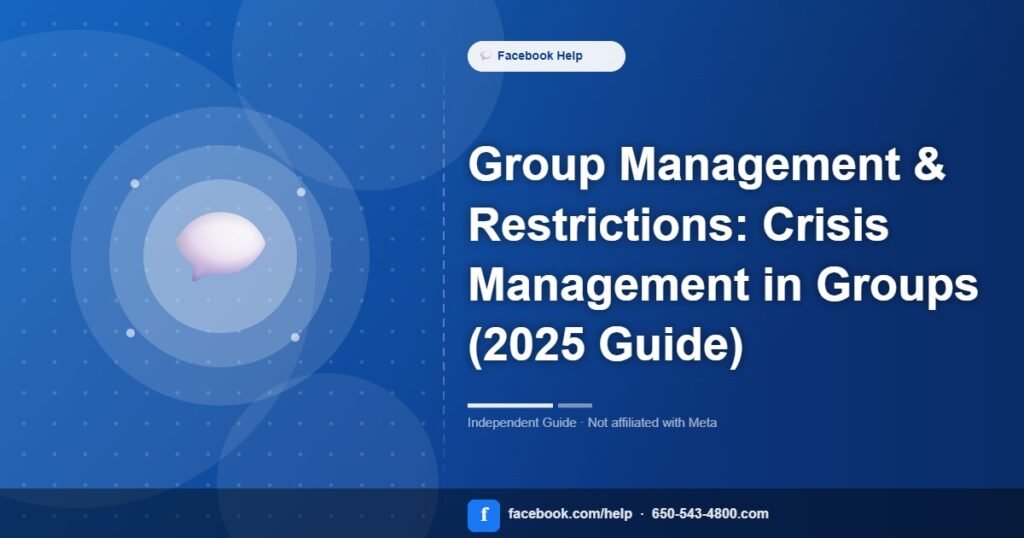Select the "(2025 Guide)" text in the title

click(606, 345)
